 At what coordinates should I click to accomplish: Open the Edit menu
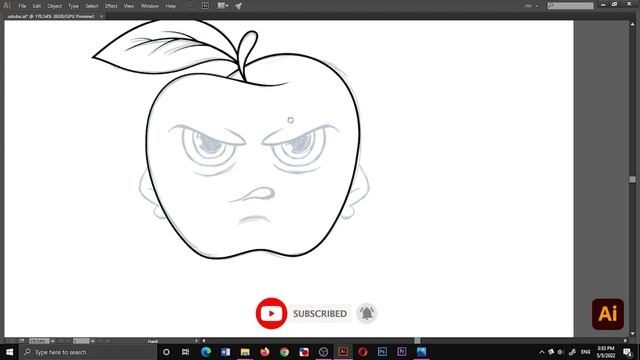point(37,6)
